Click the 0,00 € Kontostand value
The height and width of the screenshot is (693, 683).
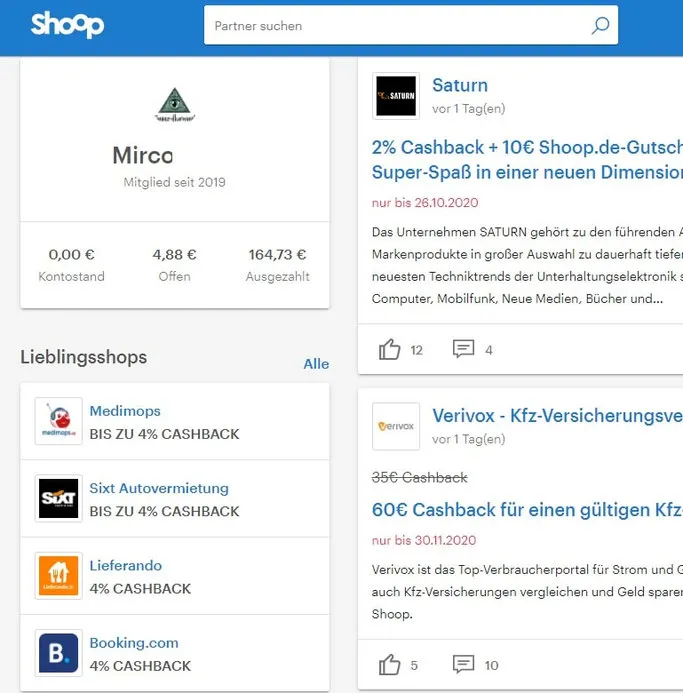point(72,255)
